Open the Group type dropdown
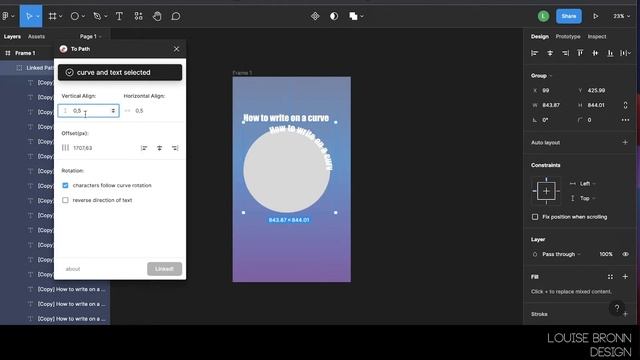640x360 pixels. pyautogui.click(x=541, y=76)
